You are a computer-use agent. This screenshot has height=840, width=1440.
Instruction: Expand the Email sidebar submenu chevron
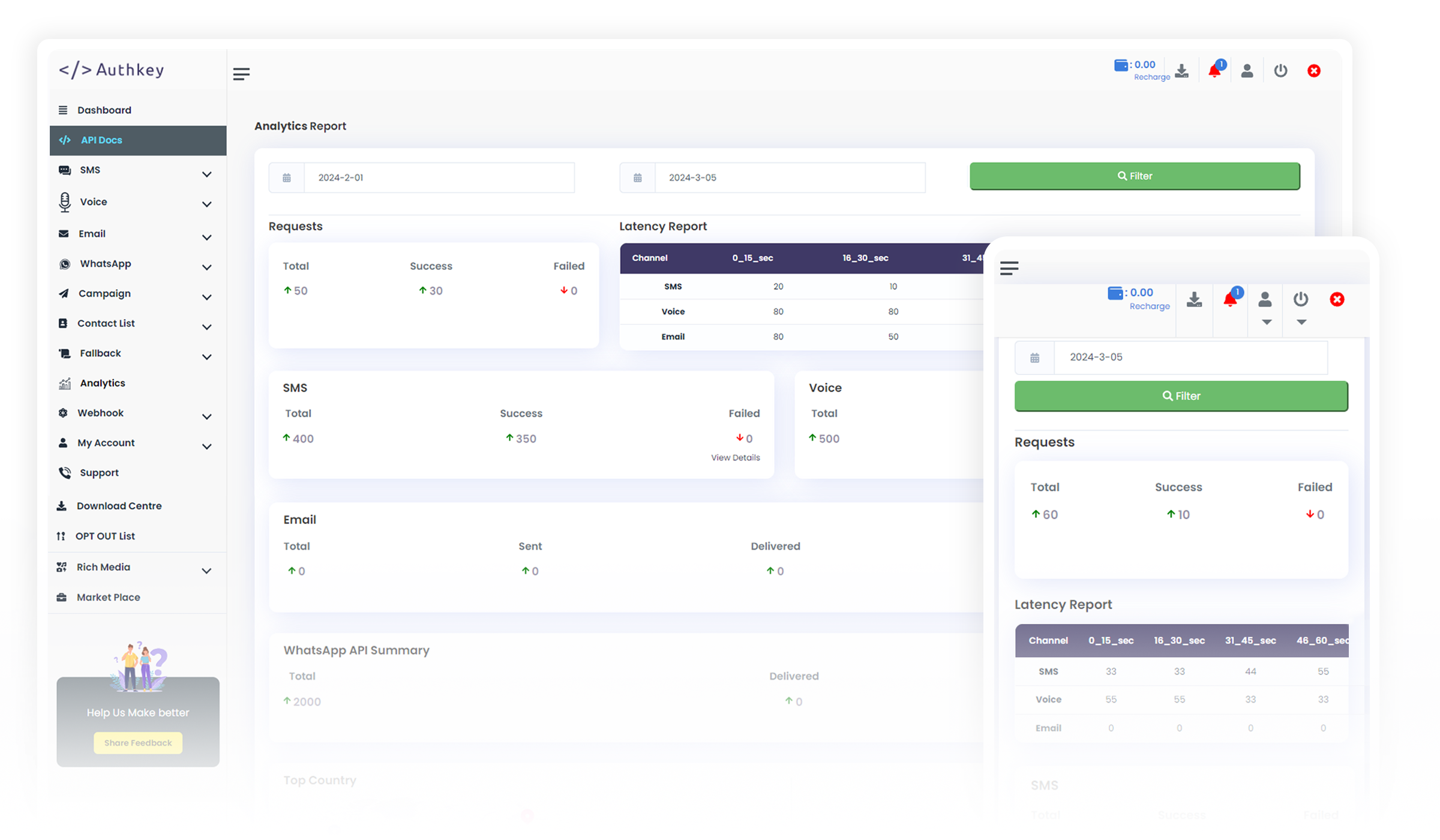point(207,238)
